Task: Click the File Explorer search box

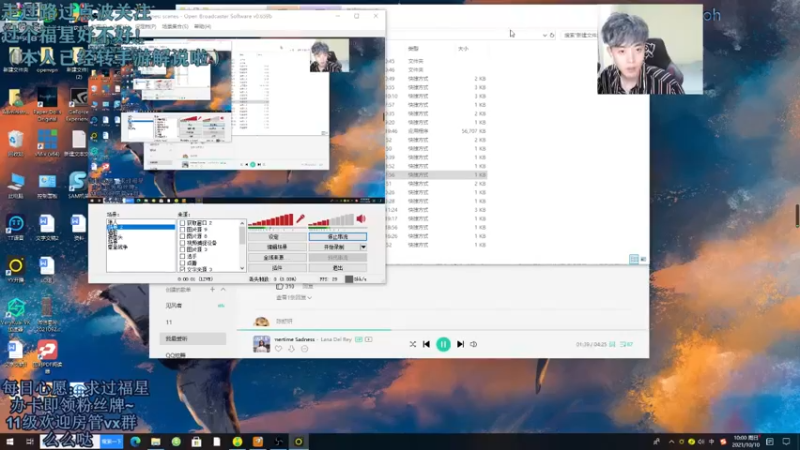Action: 579,35
